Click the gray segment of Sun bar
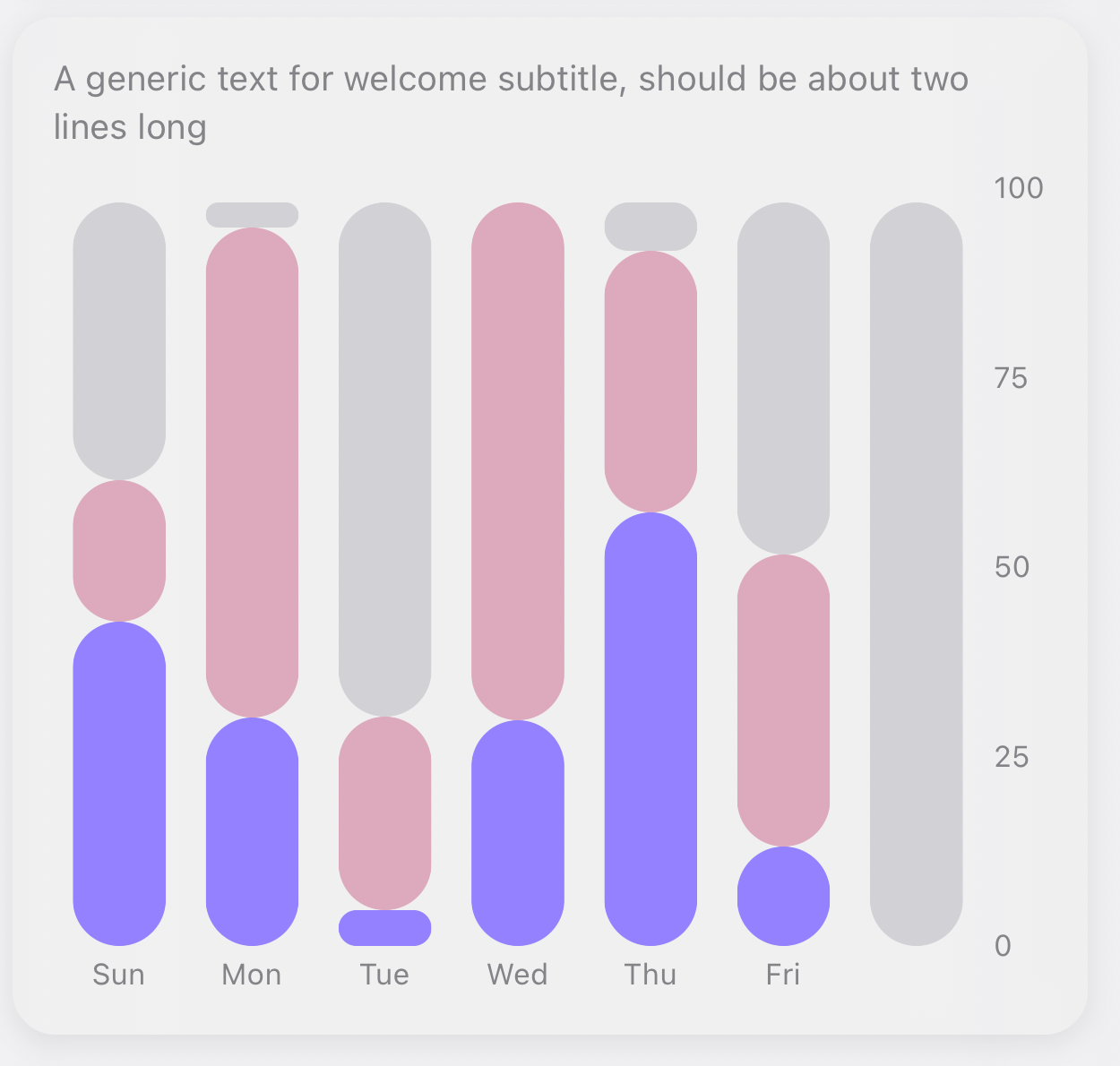The height and width of the screenshot is (1066, 1120). [x=119, y=340]
